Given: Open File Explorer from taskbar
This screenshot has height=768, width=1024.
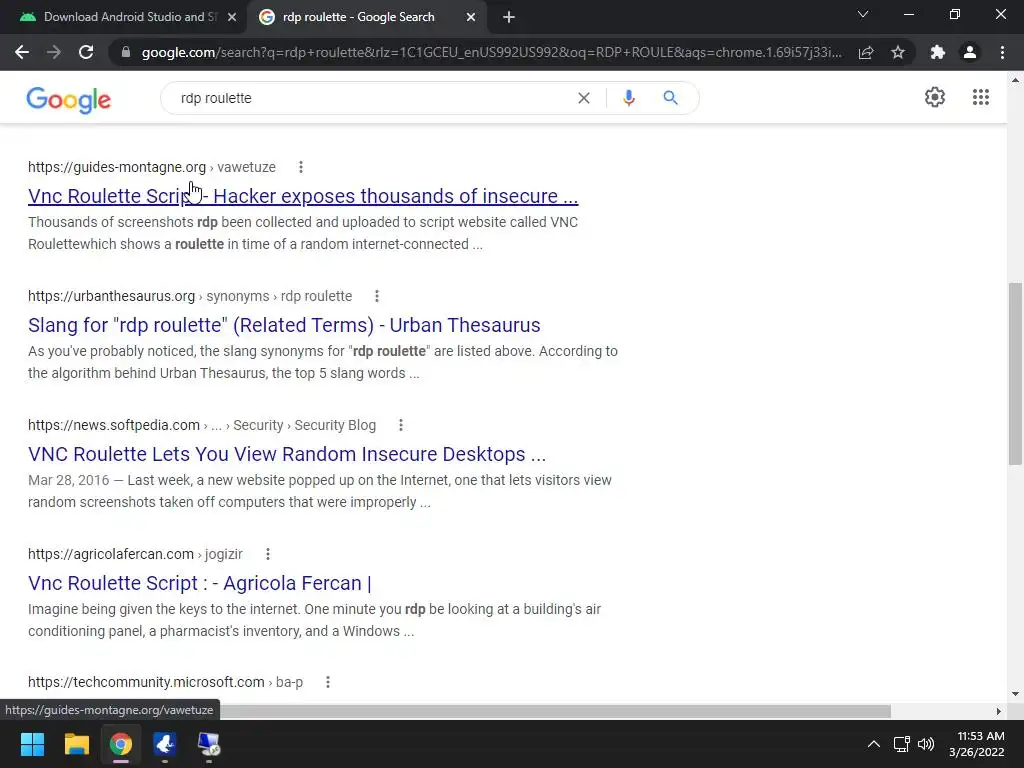Looking at the screenshot, I should [x=76, y=744].
